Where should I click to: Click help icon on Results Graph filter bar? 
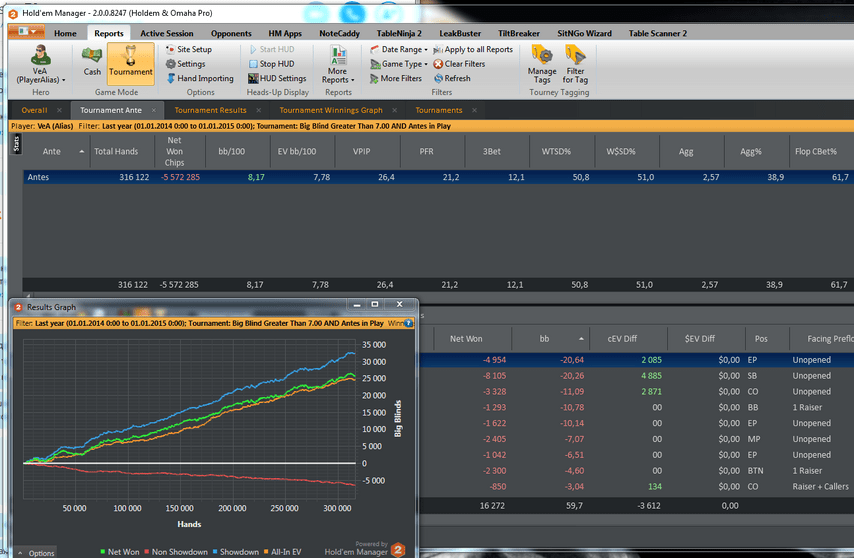408,323
